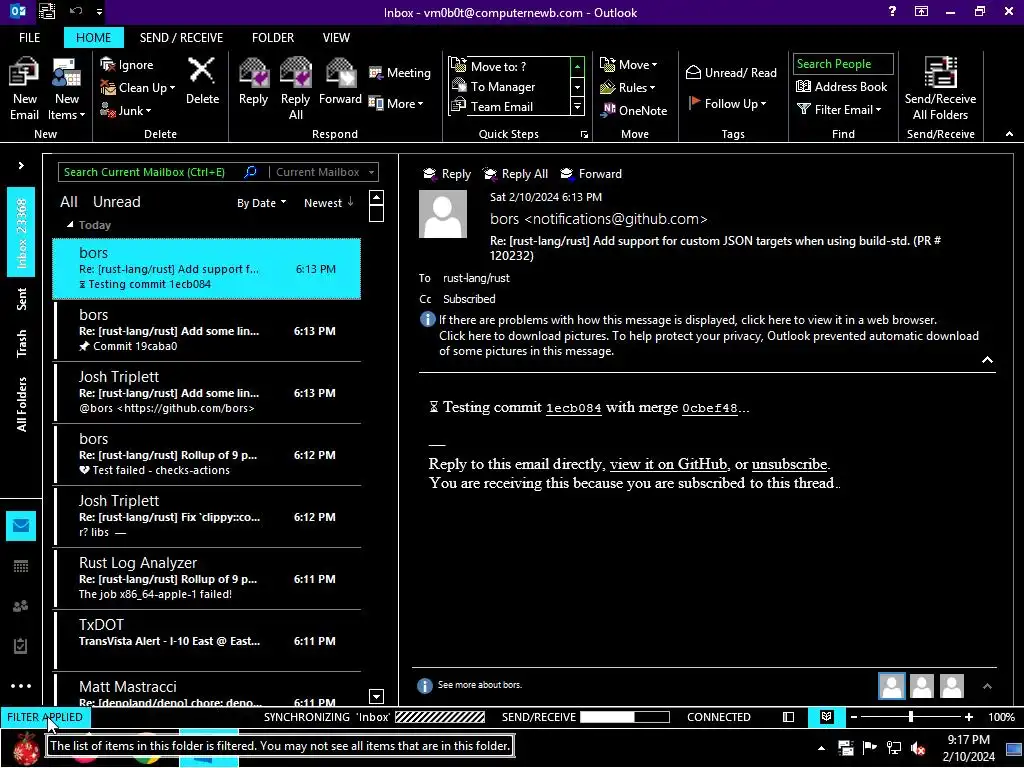Screen dimensions: 1024x768
Task: Open the Filter Email dropdown
Action: click(839, 110)
